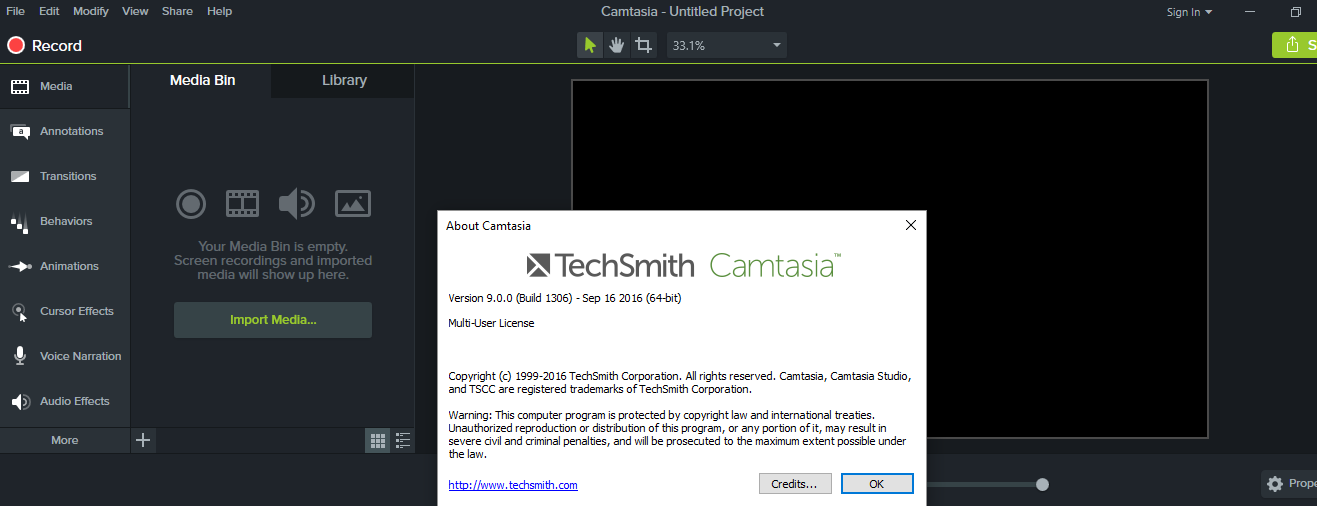This screenshot has width=1317, height=506.
Task: Open the Media panel in sidebar
Action: tap(65, 86)
